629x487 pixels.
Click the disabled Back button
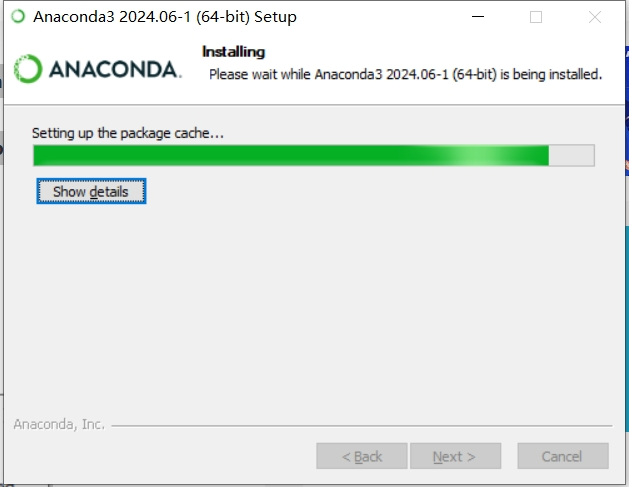(x=362, y=456)
